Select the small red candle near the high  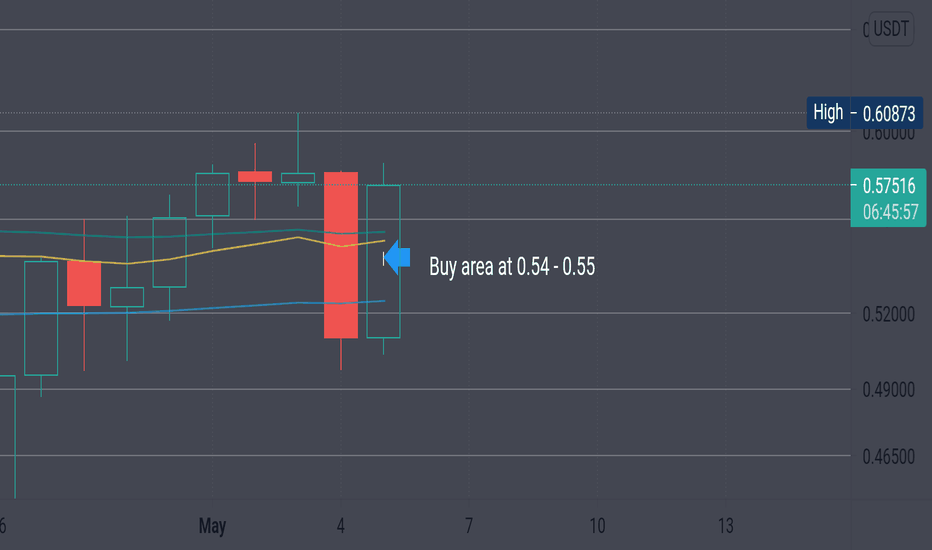(x=255, y=177)
